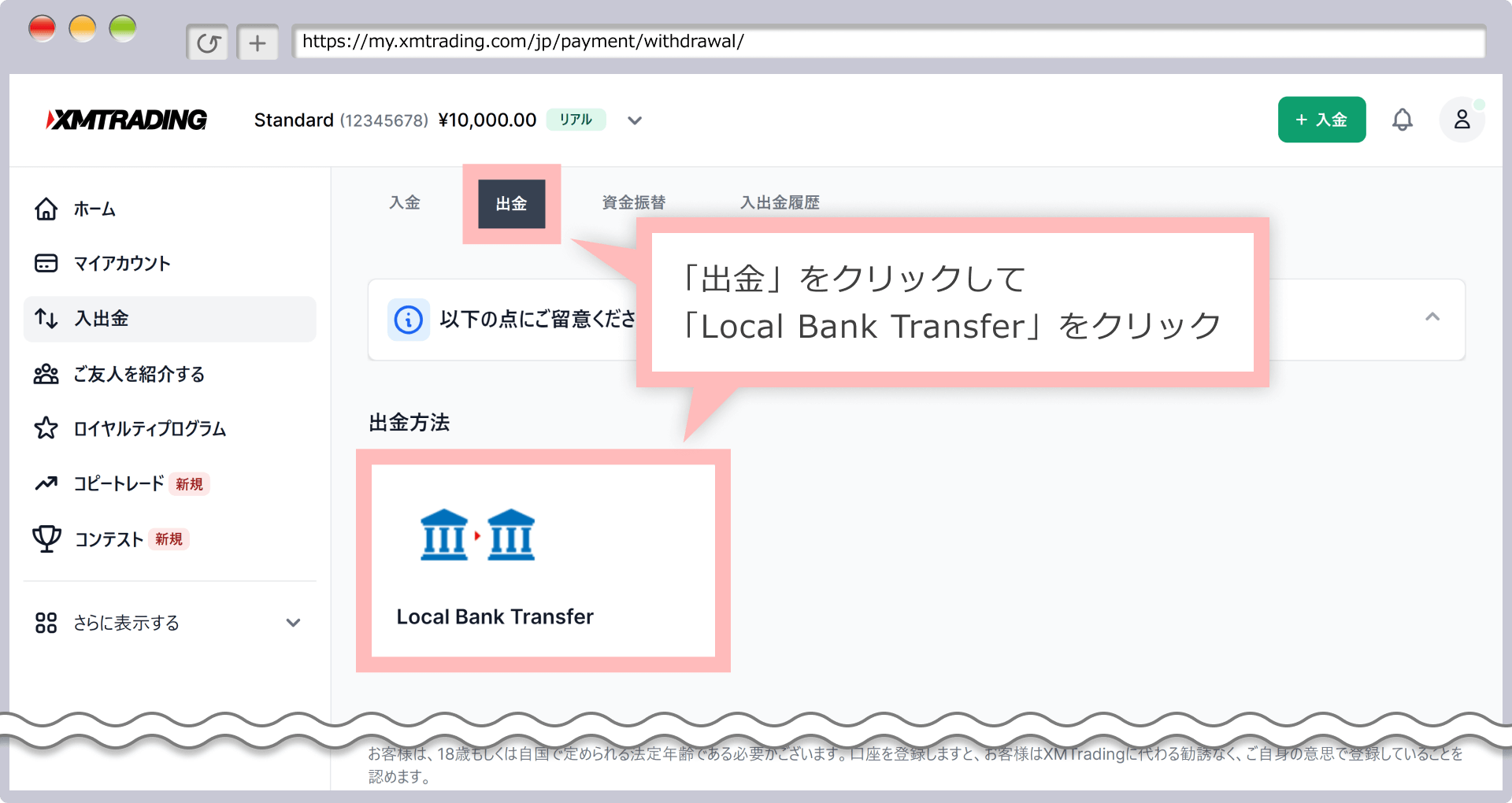Click the XMTrading logo
Image resolution: width=1512 pixels, height=803 pixels.
coord(127,120)
